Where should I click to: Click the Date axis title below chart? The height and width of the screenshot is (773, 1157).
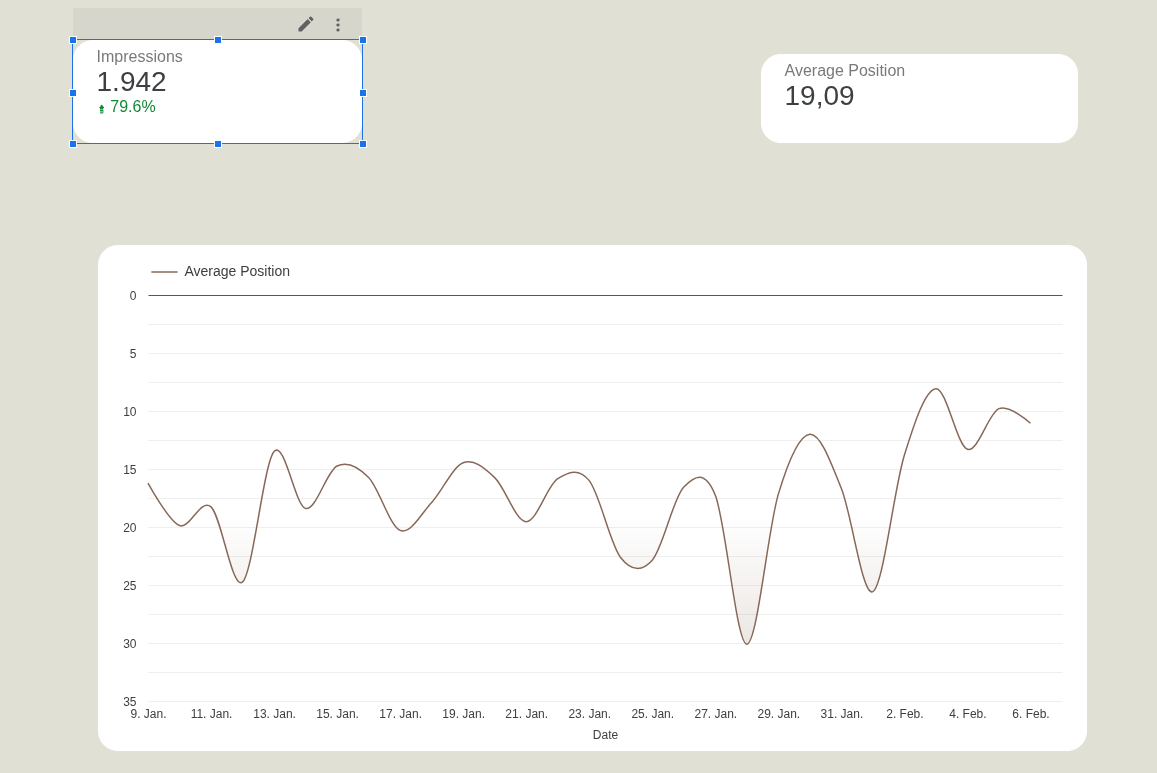605,735
